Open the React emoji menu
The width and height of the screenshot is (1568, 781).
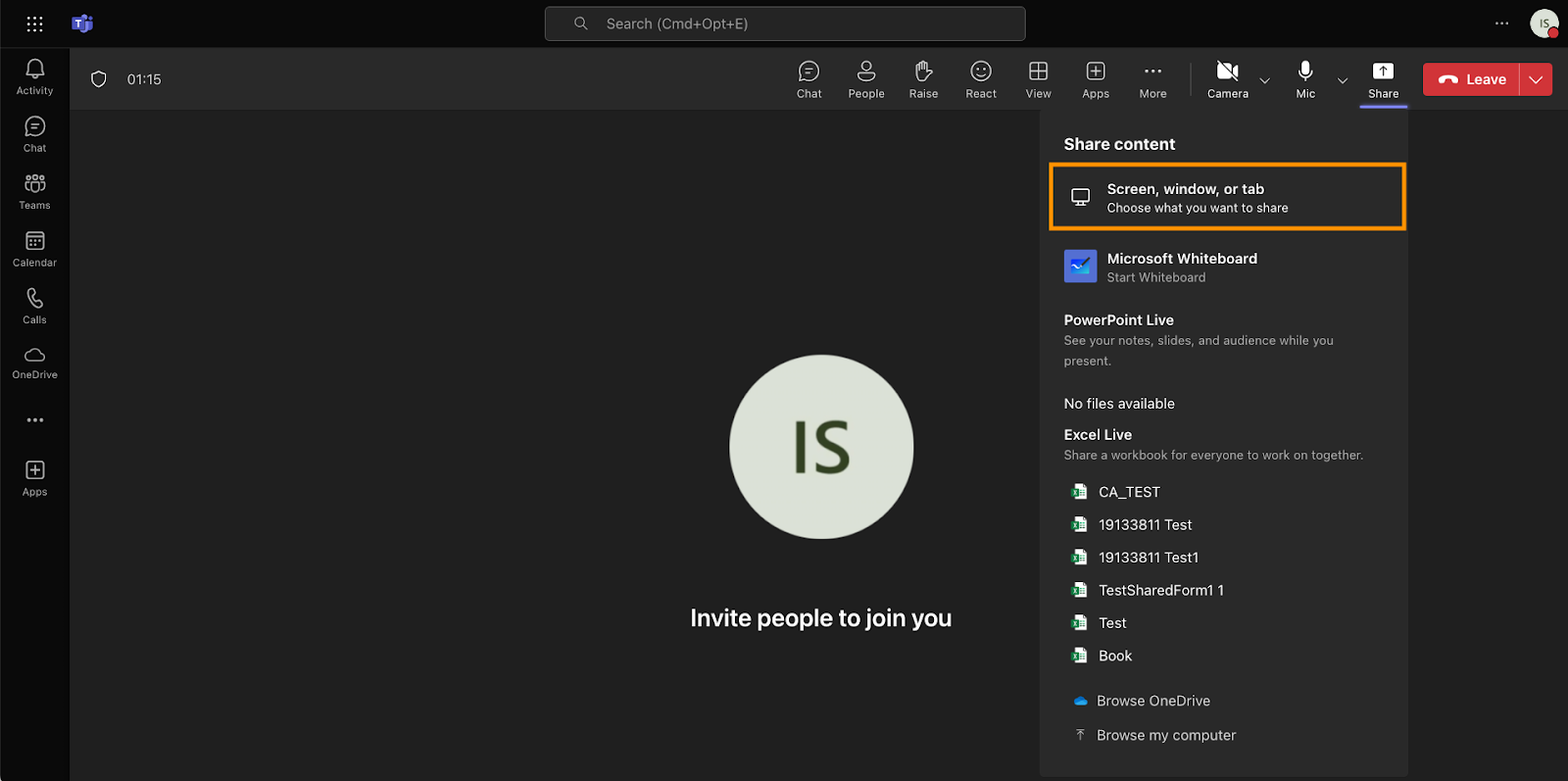(x=980, y=79)
